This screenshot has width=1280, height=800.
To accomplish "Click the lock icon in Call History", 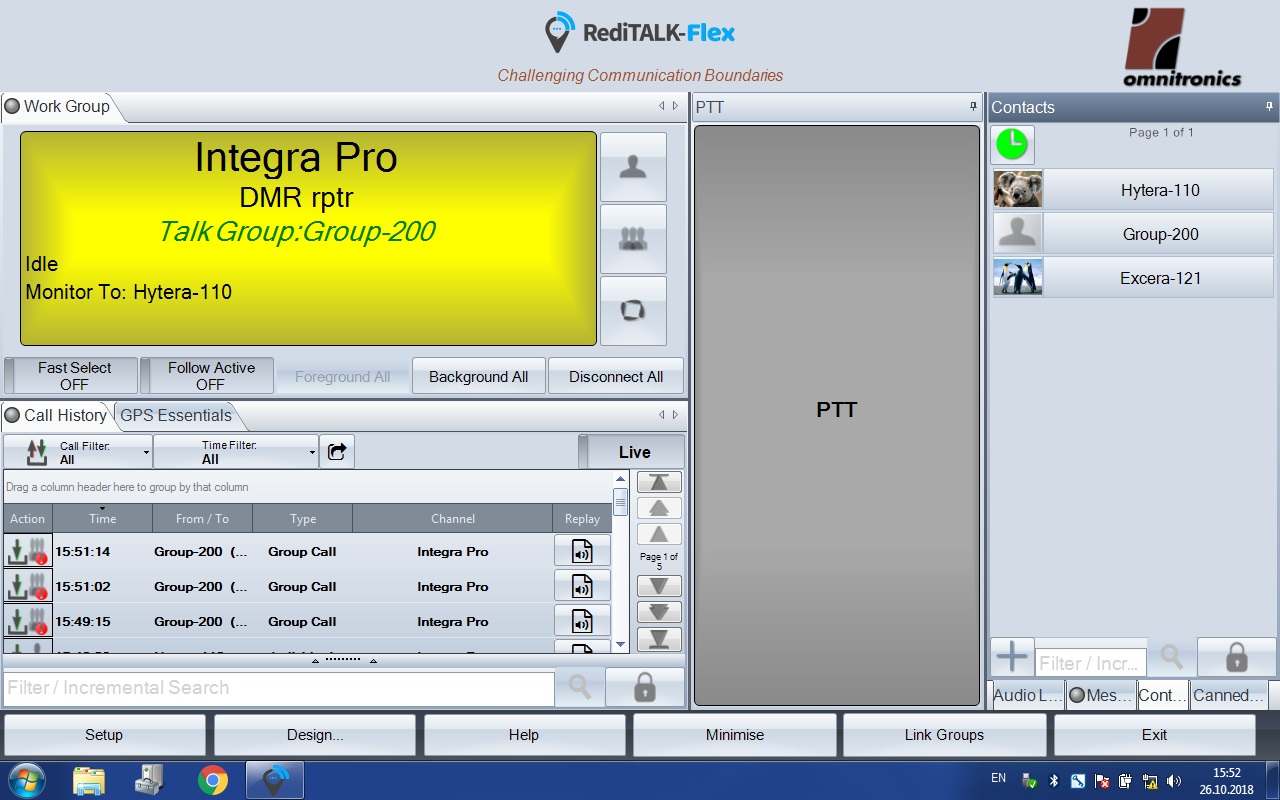I will point(645,687).
